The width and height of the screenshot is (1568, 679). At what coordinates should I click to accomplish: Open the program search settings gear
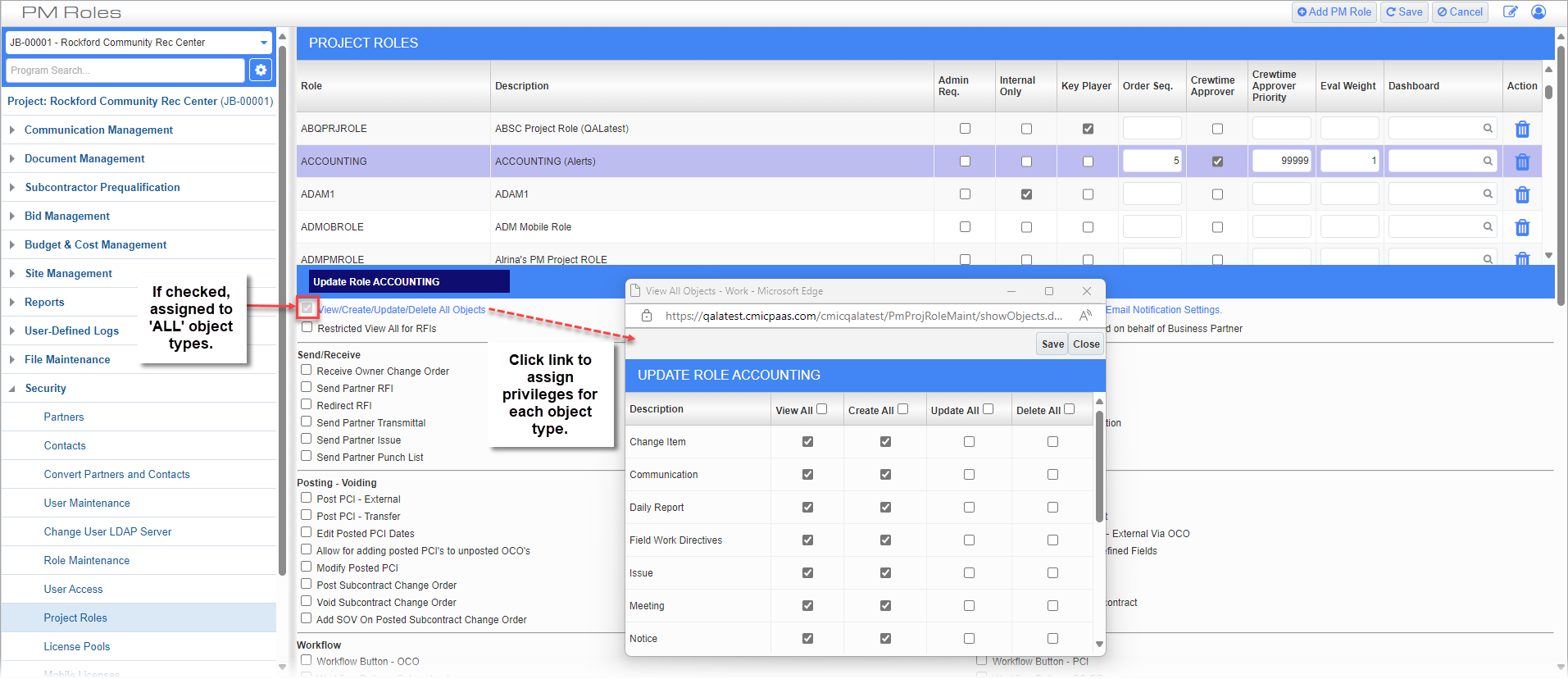(261, 71)
